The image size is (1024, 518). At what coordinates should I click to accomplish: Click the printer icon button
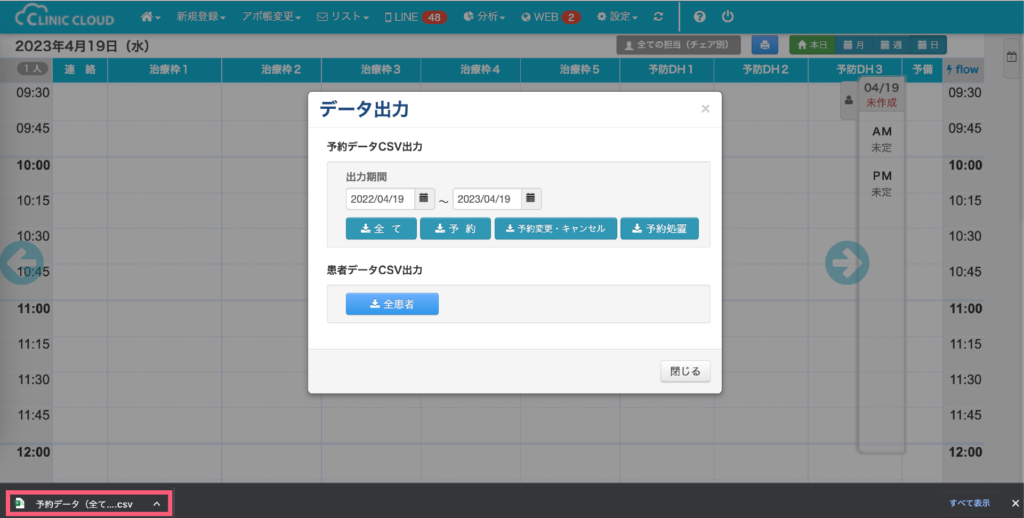[765, 45]
